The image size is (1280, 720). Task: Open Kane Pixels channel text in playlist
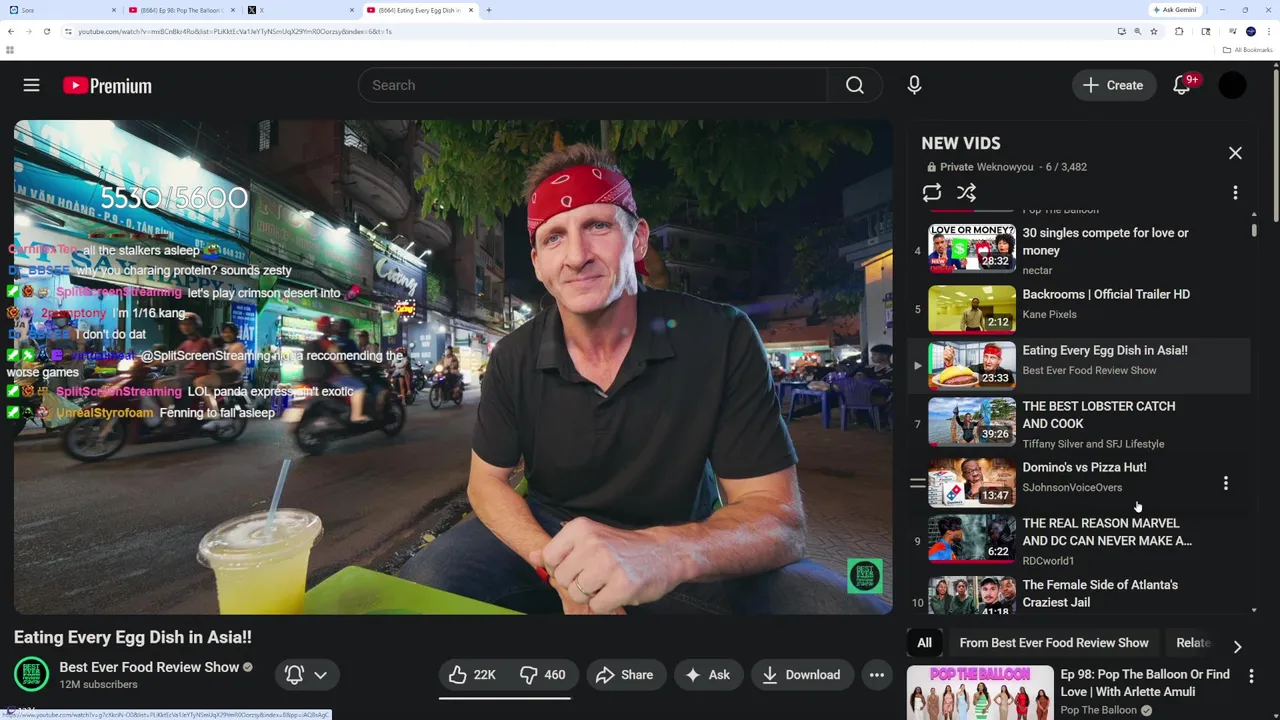click(x=1049, y=314)
